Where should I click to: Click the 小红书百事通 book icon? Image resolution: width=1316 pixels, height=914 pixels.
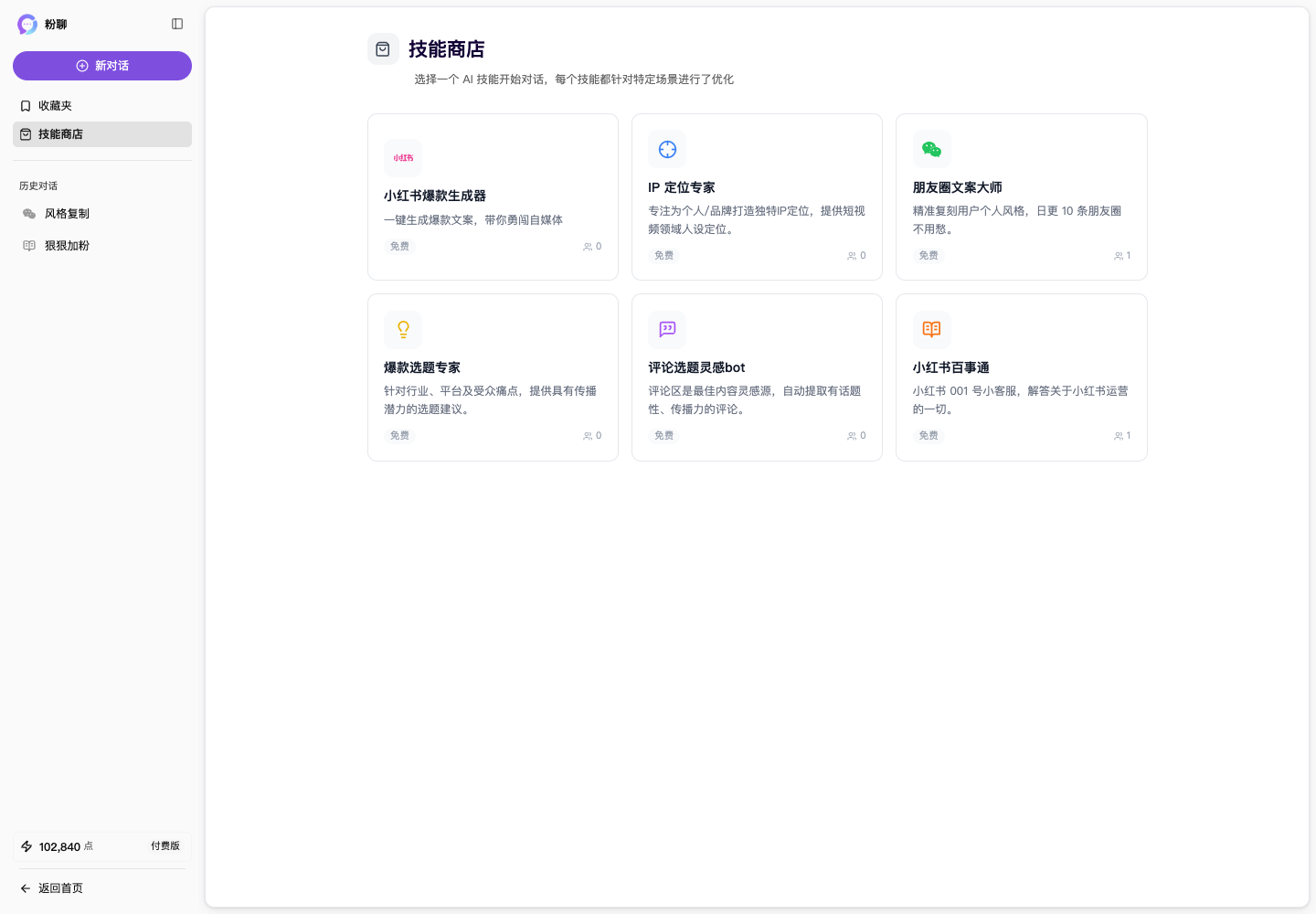tap(931, 330)
